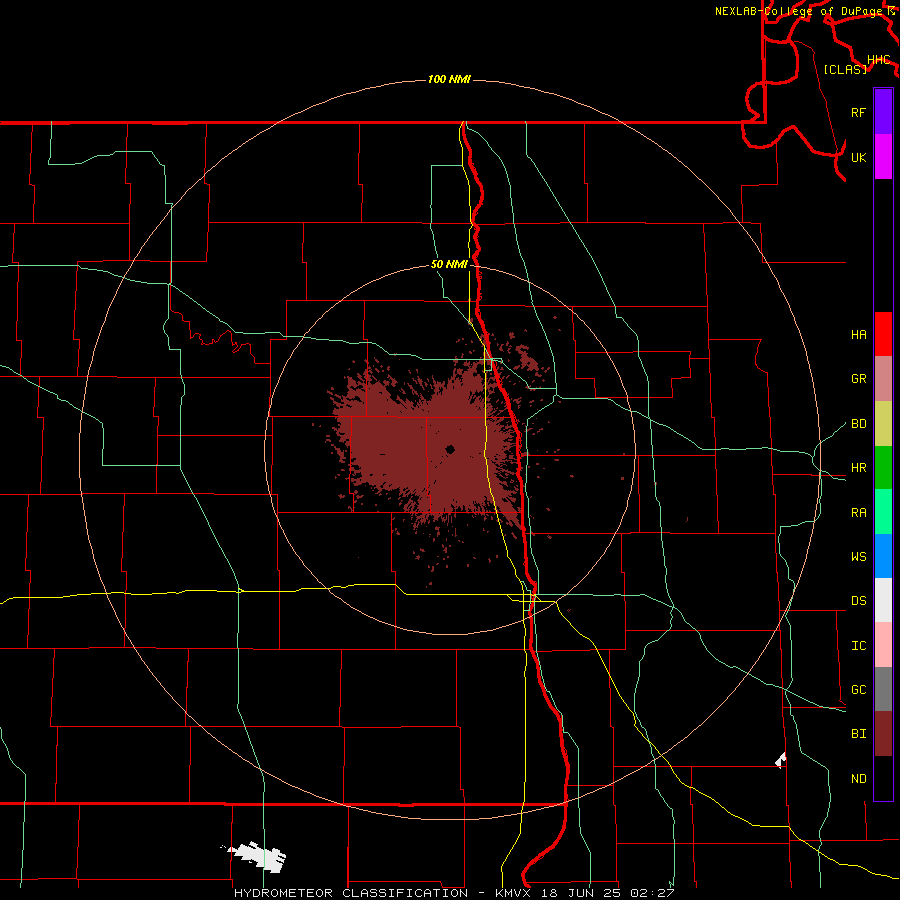Select the "RA" legend label
This screenshot has width=900, height=900.
tap(858, 513)
